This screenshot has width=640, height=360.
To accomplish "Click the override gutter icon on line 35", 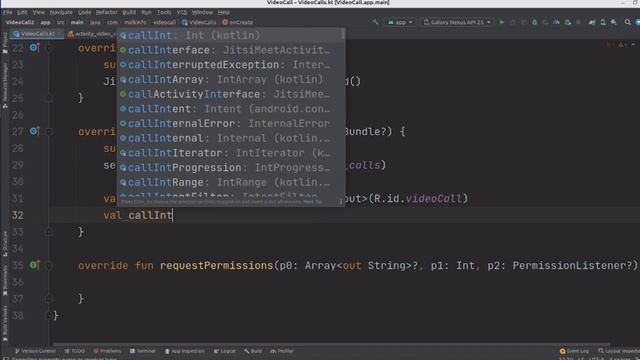I will pyautogui.click(x=34, y=265).
